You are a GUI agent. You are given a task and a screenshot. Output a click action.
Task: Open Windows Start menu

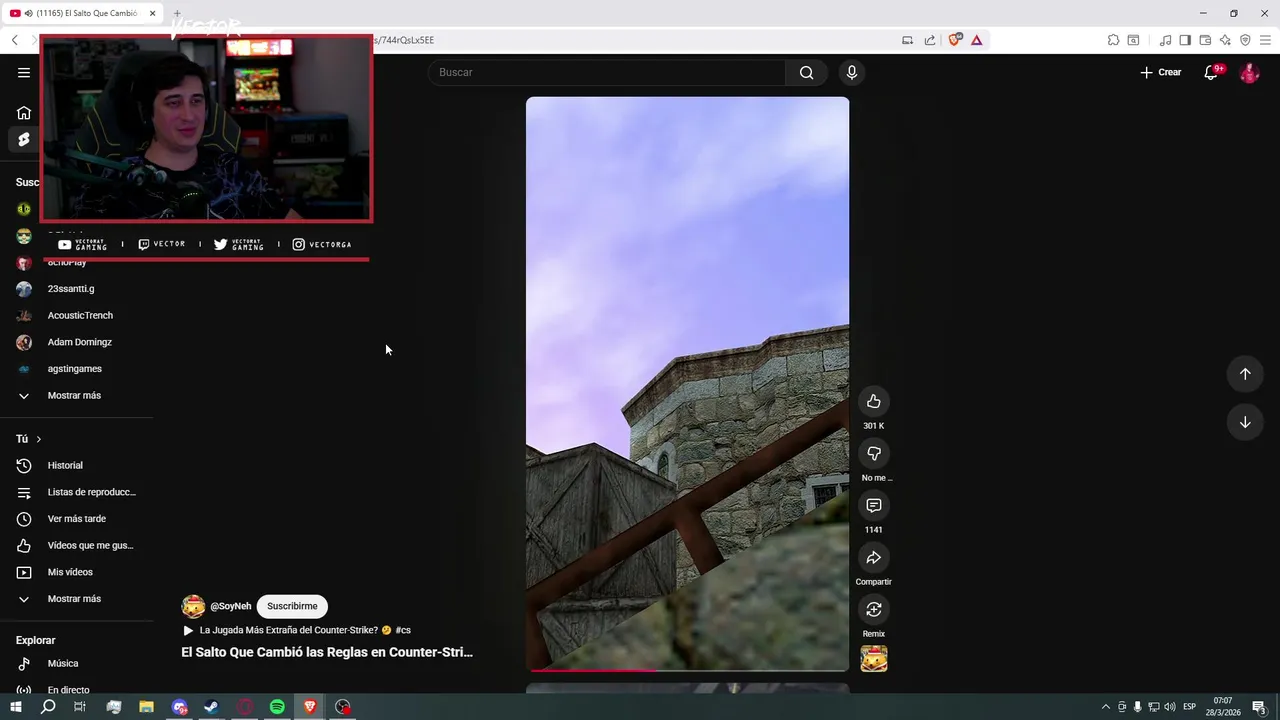pyautogui.click(x=15, y=707)
